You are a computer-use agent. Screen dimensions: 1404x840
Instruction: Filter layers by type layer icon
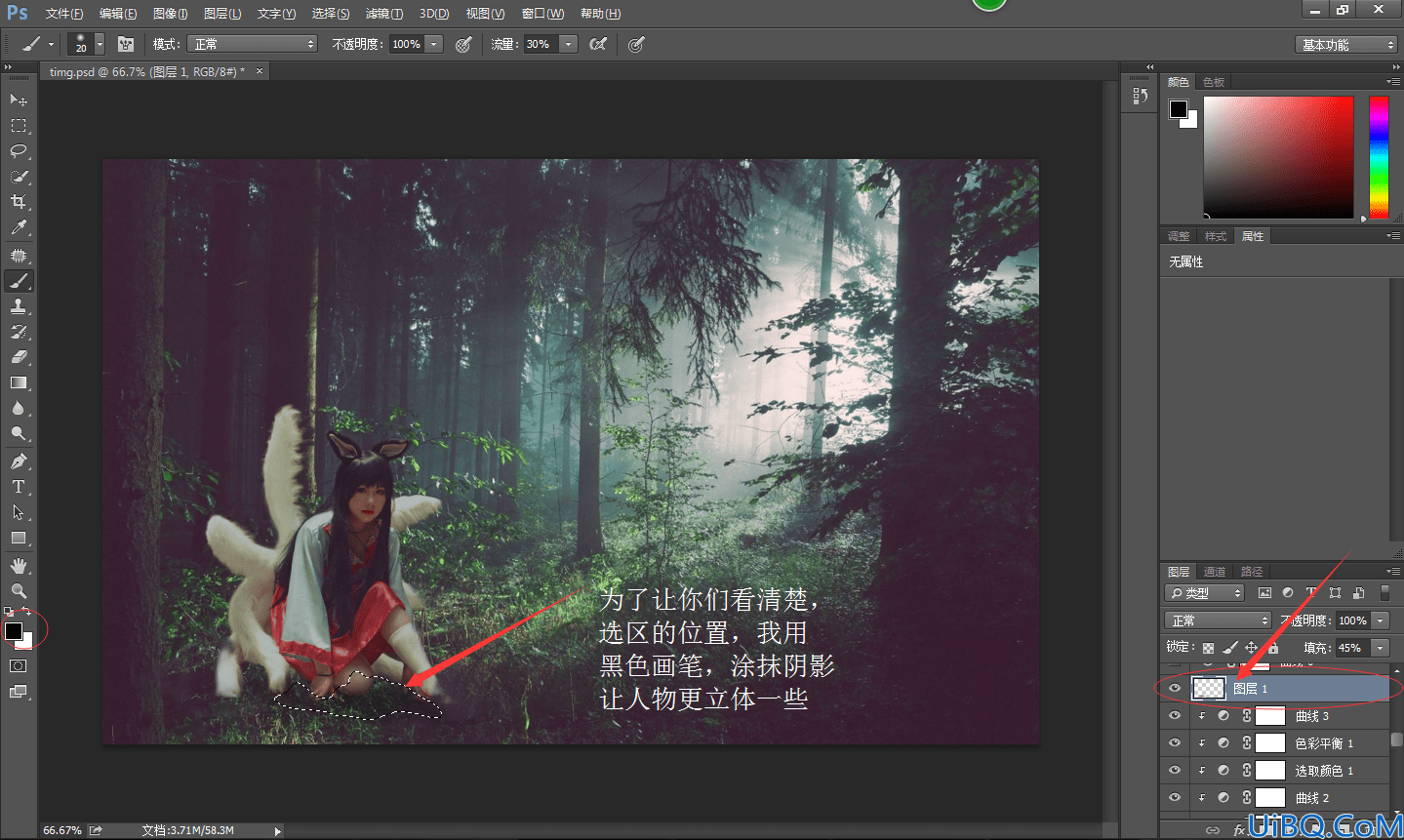(x=1311, y=593)
